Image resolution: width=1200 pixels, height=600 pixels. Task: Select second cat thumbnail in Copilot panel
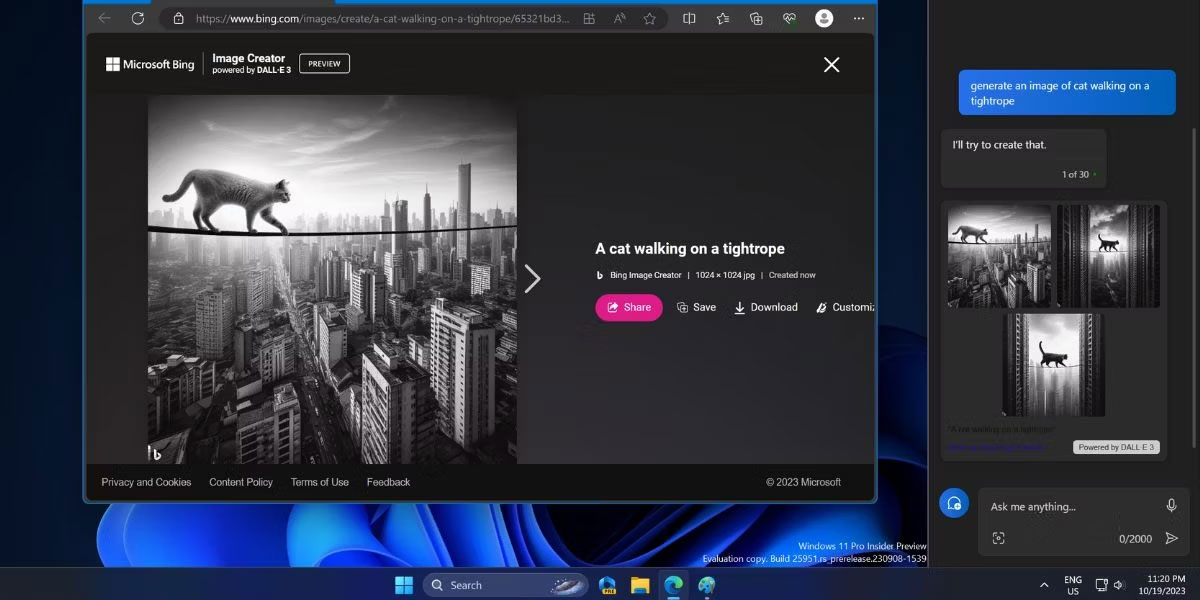point(1108,256)
